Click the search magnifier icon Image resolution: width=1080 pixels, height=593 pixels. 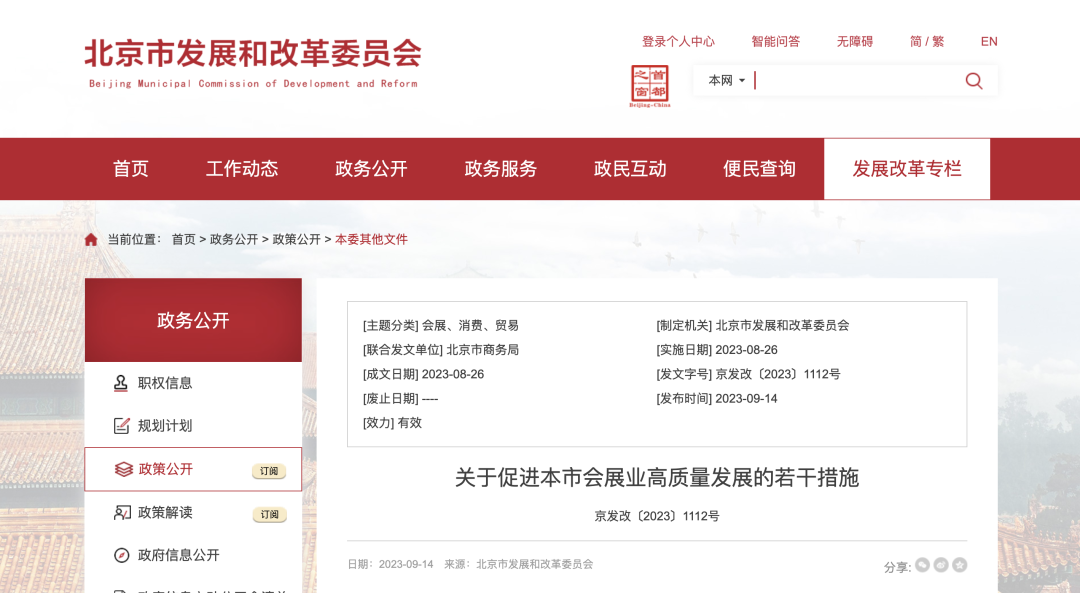pos(974,81)
